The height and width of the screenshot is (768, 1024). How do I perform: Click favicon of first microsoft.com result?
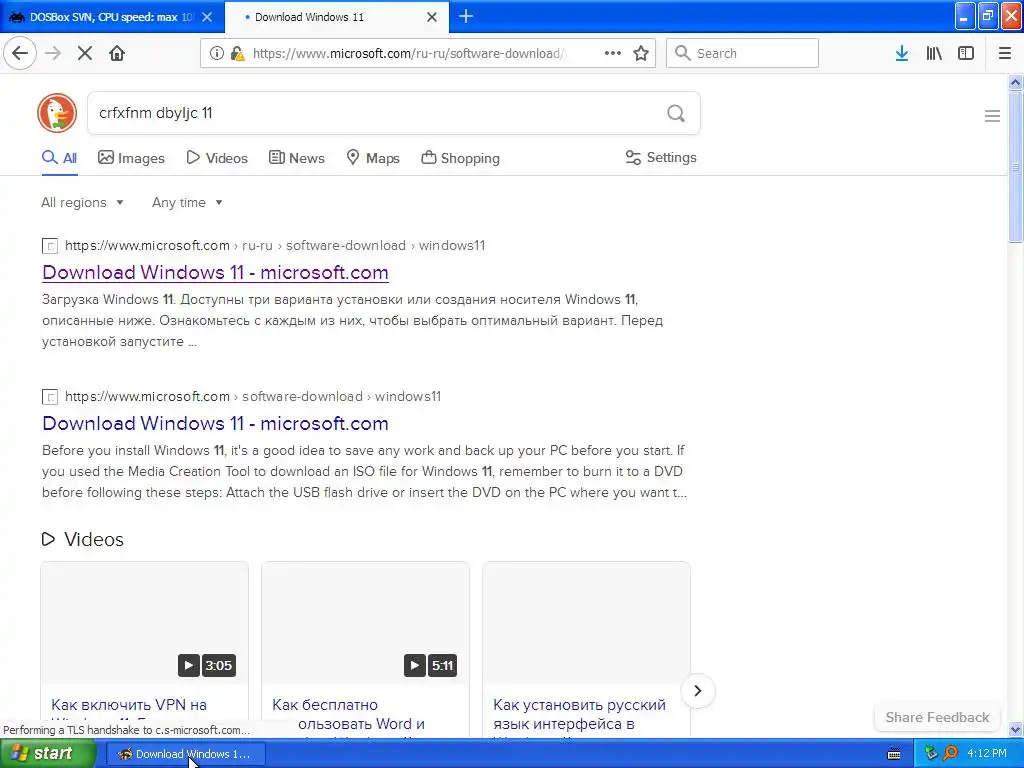[x=50, y=246]
